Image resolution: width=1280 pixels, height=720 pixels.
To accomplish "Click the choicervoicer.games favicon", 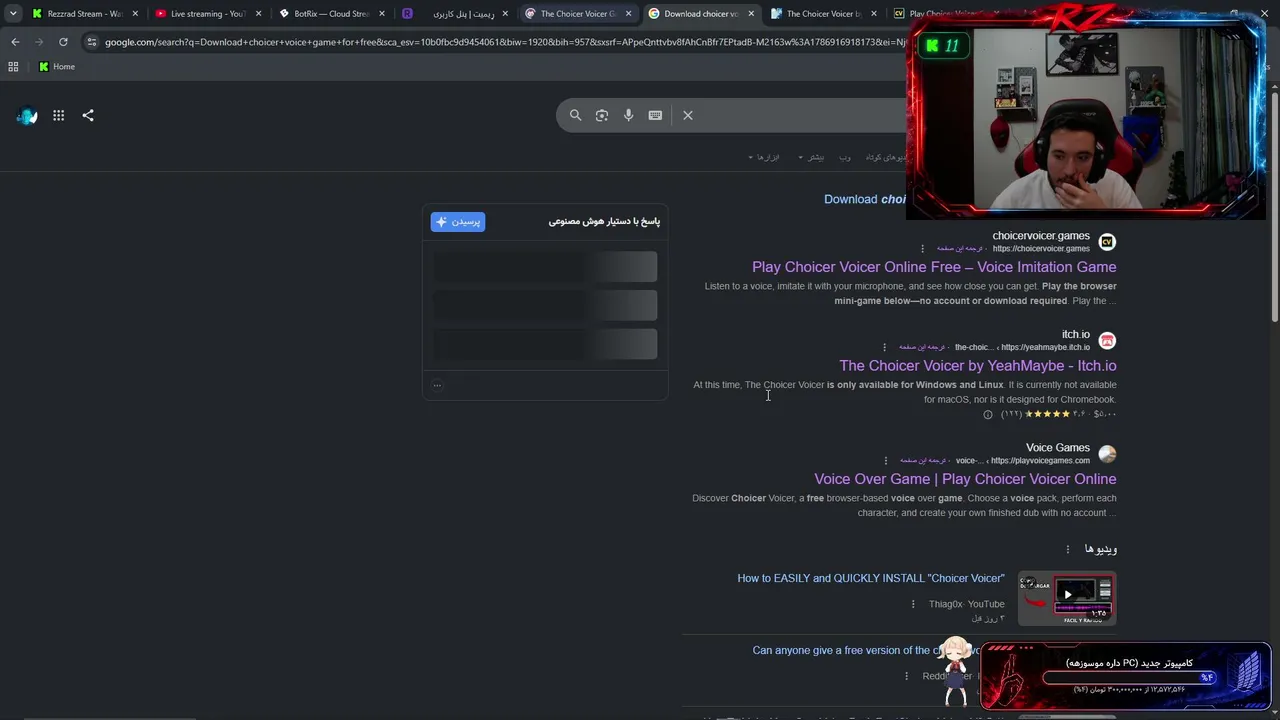I will point(1107,242).
